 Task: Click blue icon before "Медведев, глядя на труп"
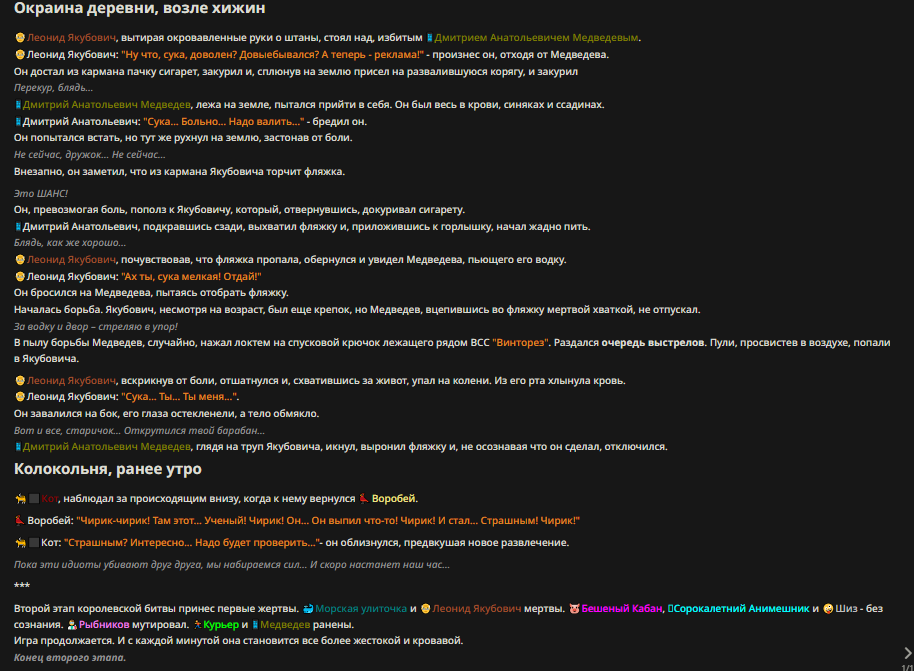[x=18, y=447]
